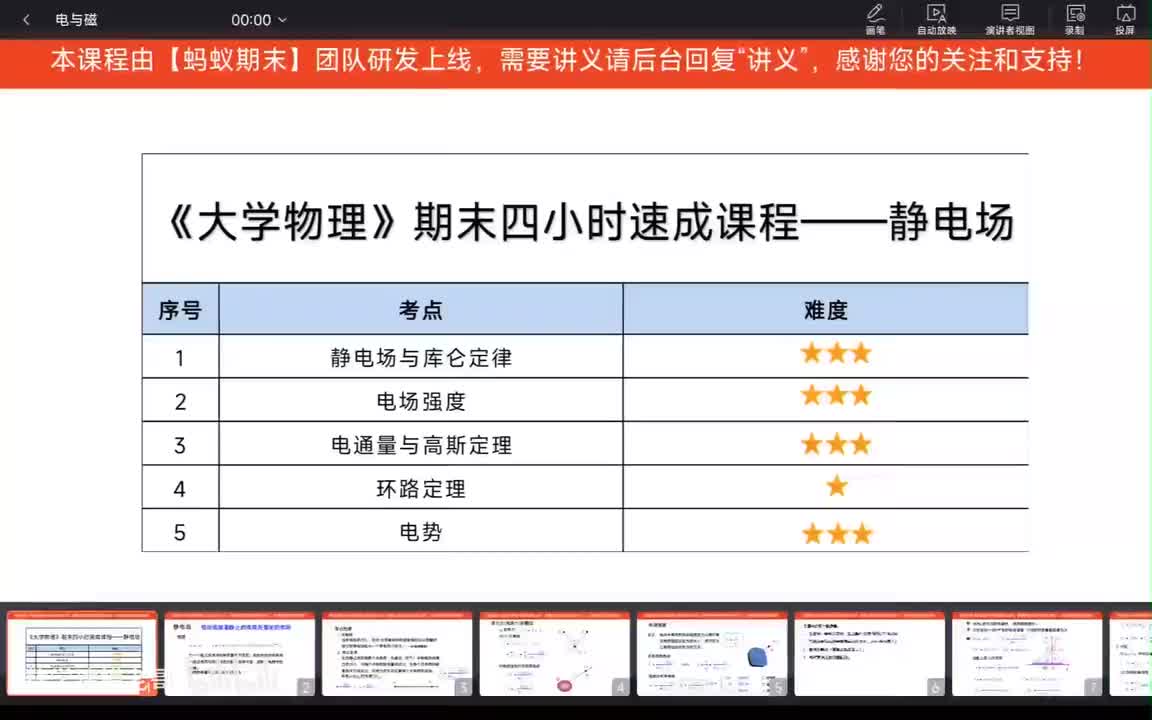
Task: Open slide 2 thumbnail
Action: 240,653
